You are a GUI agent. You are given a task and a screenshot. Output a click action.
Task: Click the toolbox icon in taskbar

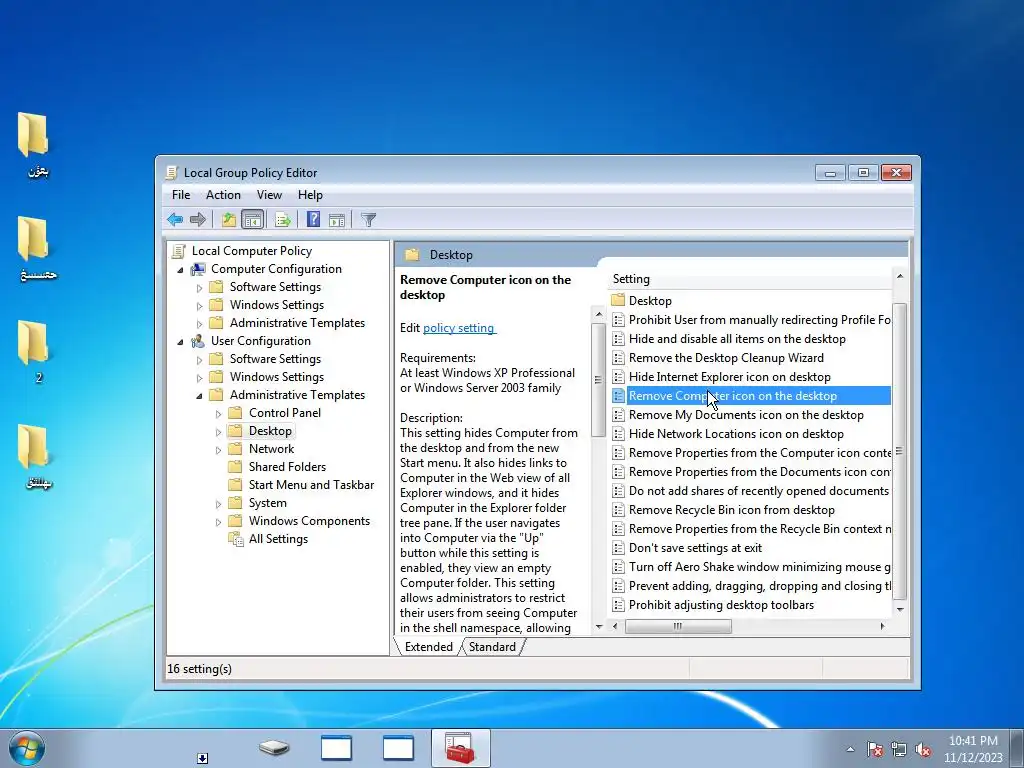[460, 748]
